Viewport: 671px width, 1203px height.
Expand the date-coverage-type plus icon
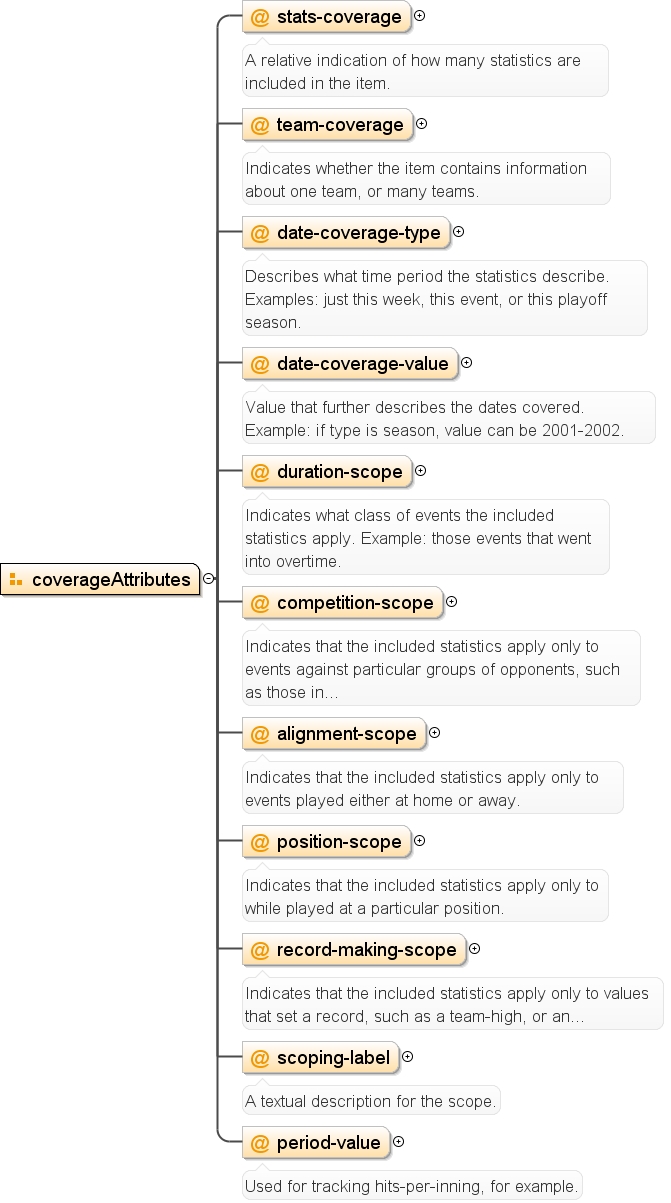[458, 232]
